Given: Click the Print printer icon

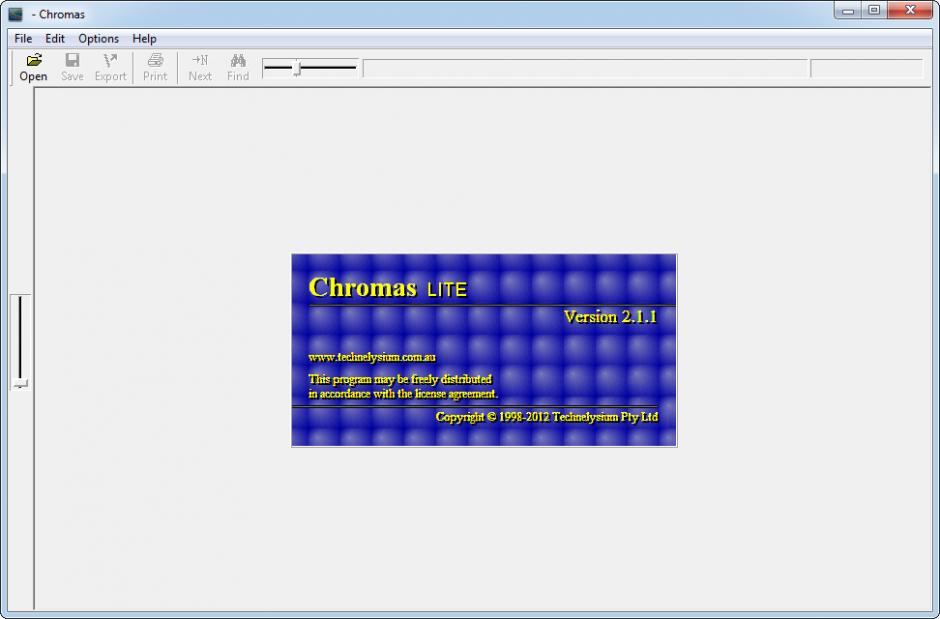Looking at the screenshot, I should 155,61.
